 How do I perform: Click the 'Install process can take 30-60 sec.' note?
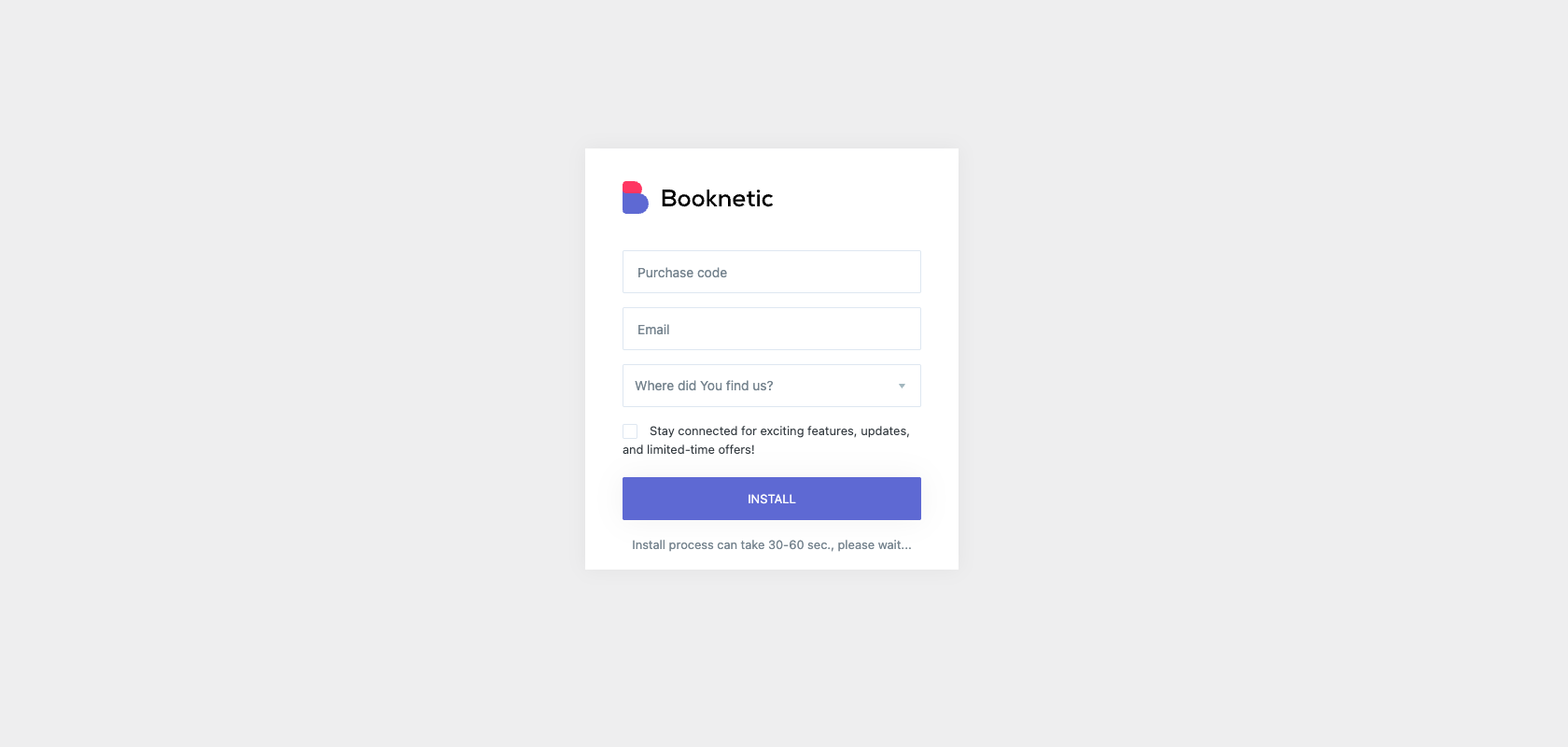click(771, 544)
